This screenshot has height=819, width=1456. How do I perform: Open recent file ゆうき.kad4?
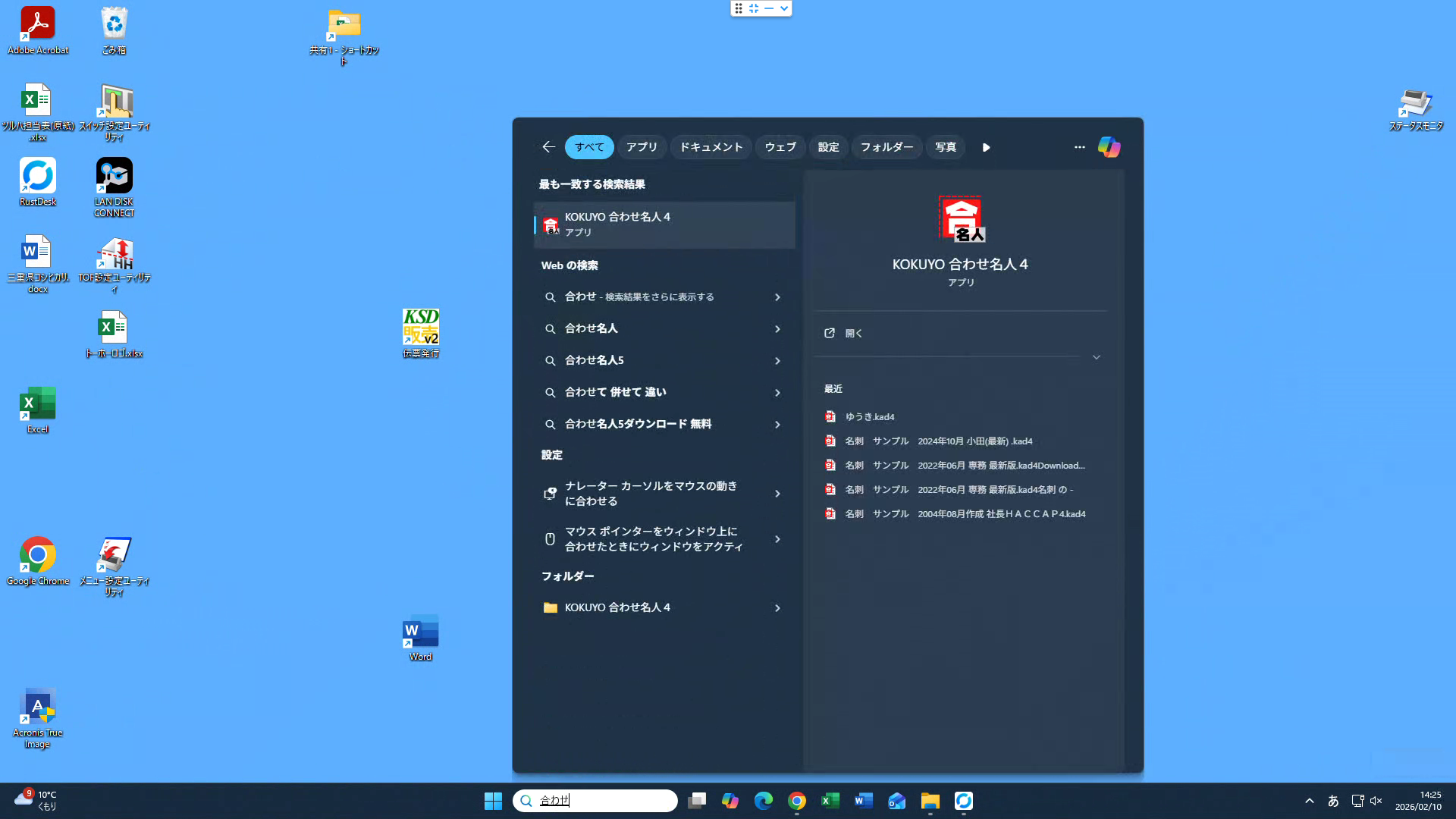[869, 417]
